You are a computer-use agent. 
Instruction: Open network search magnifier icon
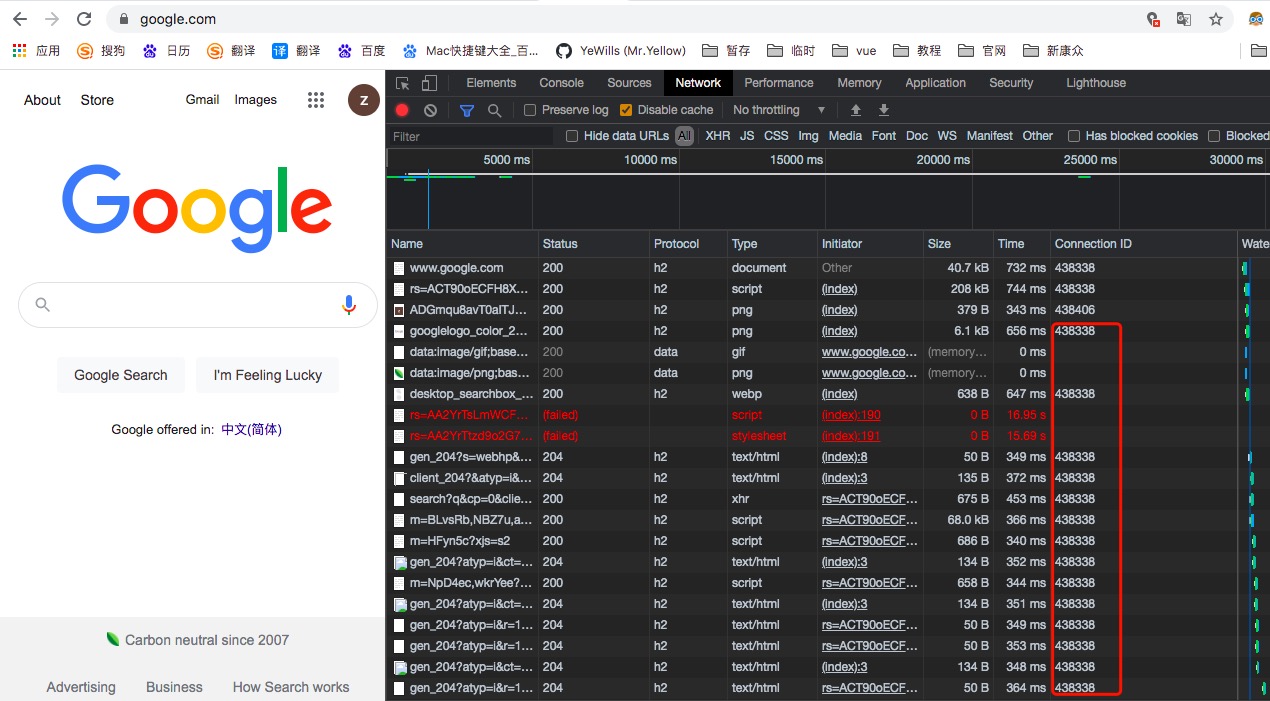tap(494, 110)
